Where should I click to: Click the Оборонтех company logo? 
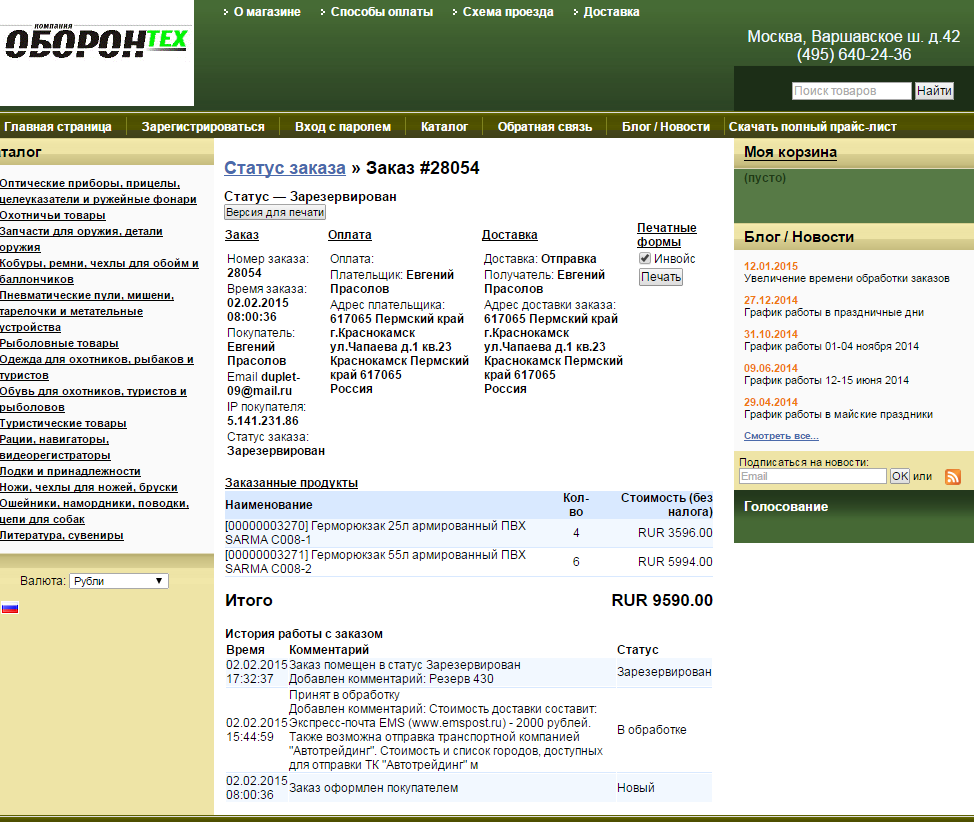[x=96, y=41]
